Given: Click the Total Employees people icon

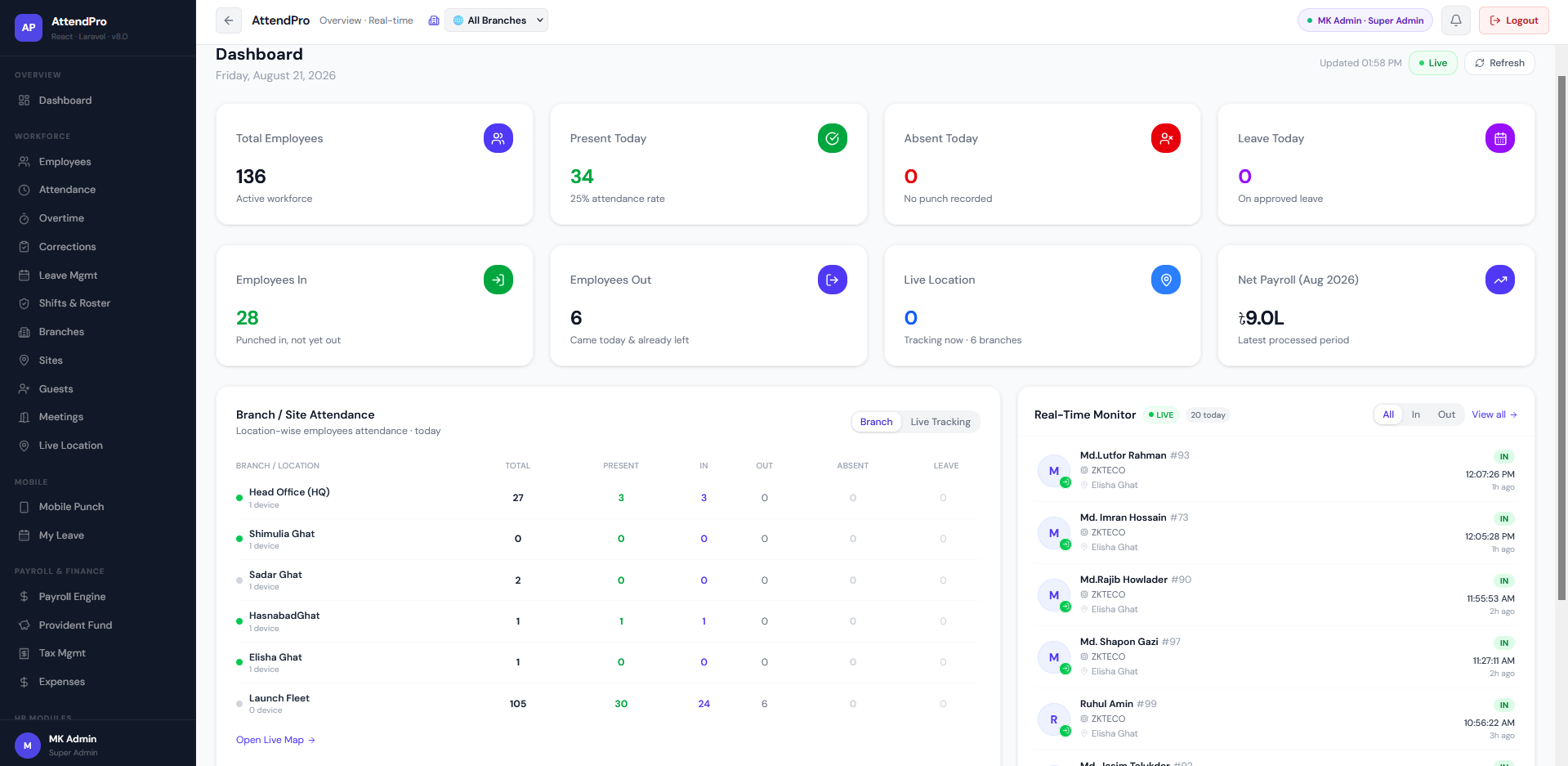Looking at the screenshot, I should (498, 138).
